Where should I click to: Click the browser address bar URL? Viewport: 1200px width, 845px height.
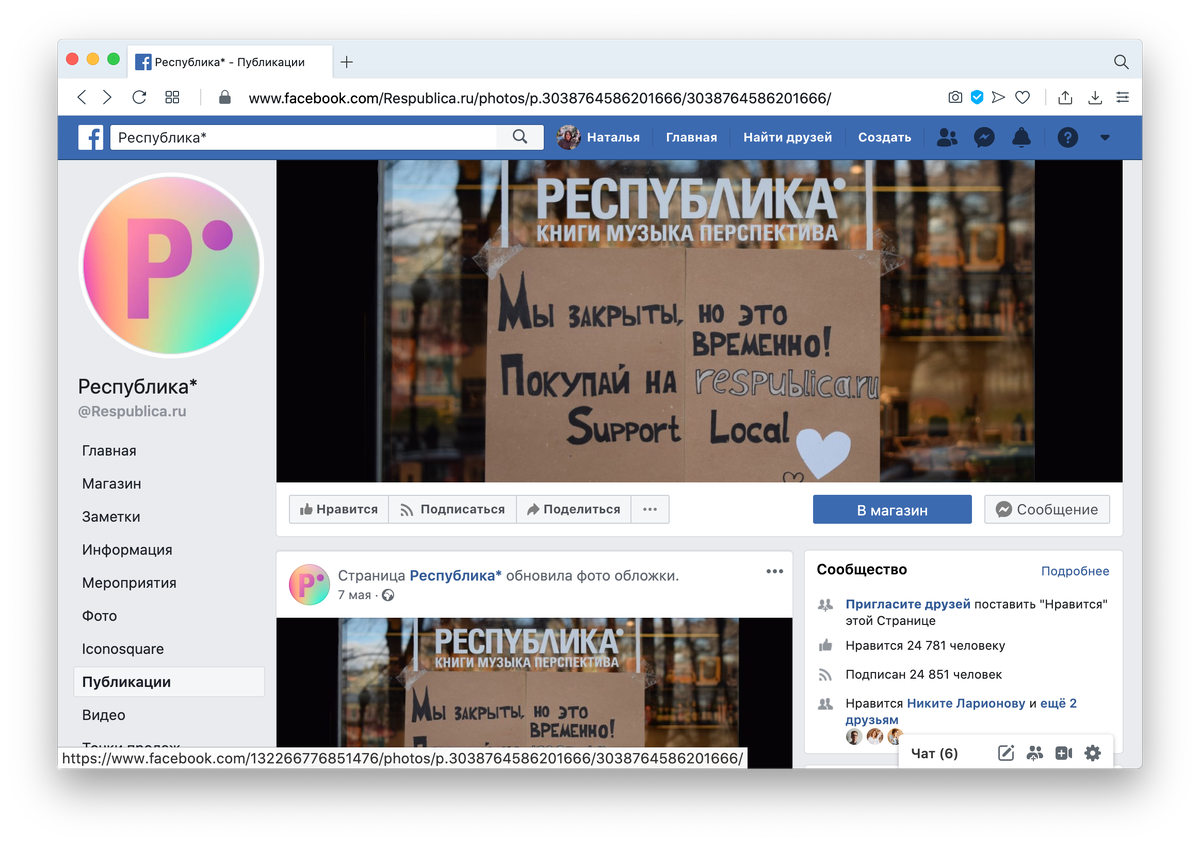pos(539,98)
